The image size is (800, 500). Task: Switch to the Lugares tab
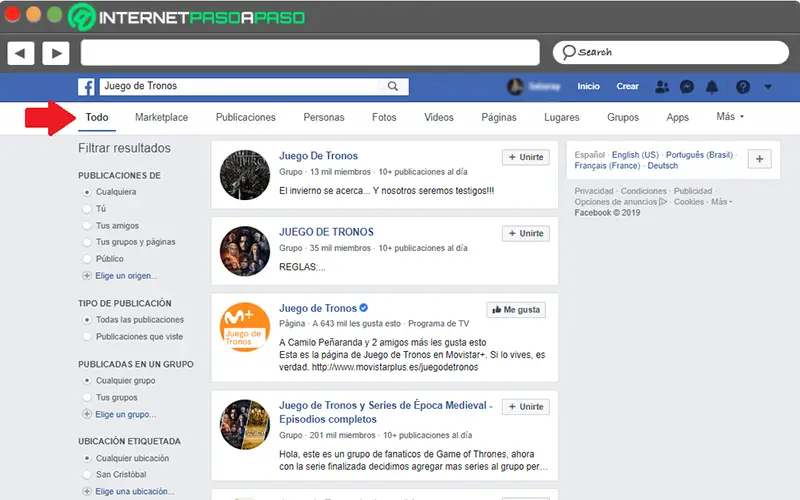click(562, 117)
